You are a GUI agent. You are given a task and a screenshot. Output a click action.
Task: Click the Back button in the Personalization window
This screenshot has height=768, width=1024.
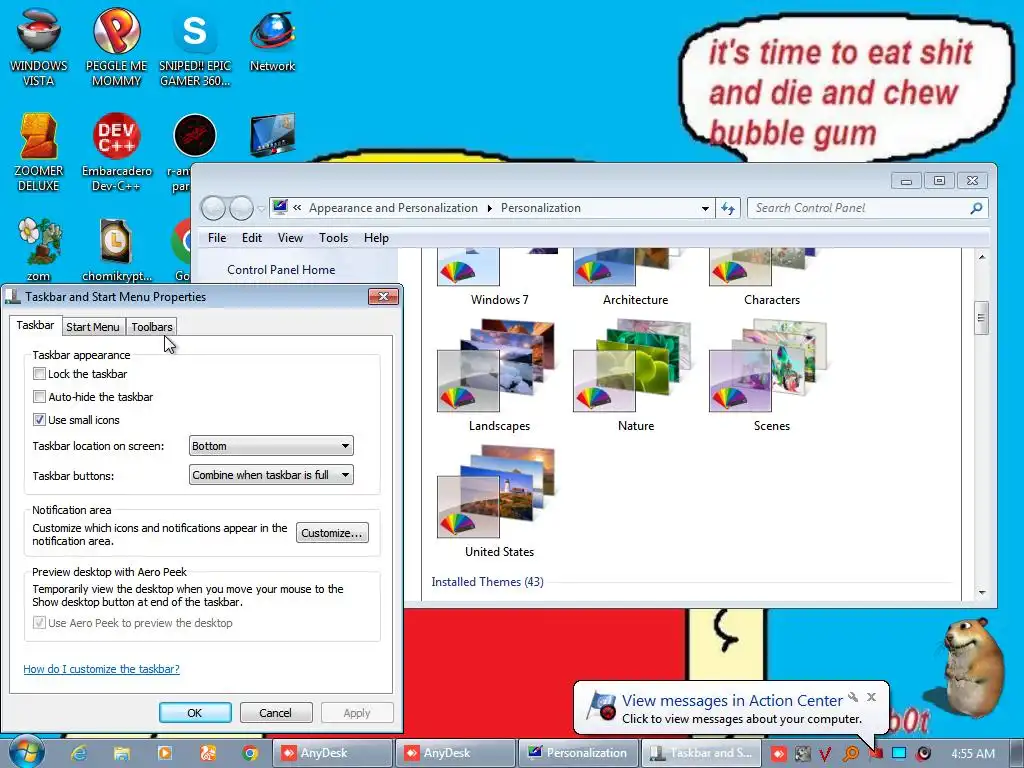[213, 208]
